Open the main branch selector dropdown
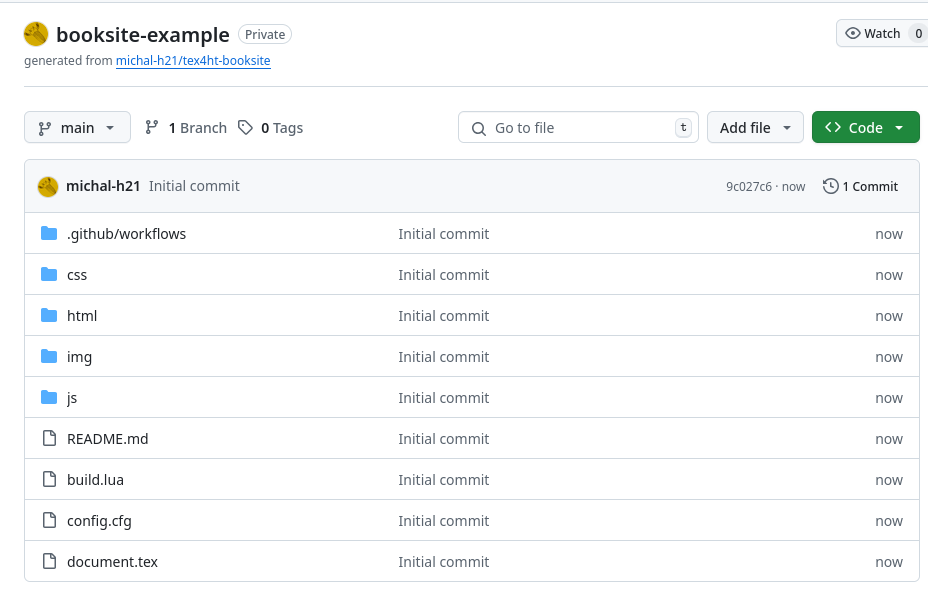928x593 pixels. pos(78,127)
